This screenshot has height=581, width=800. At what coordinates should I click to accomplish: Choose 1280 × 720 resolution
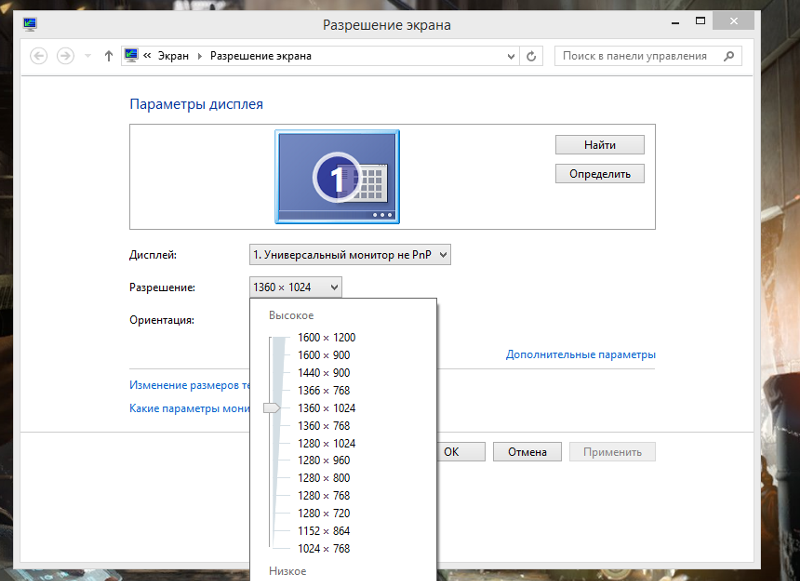(324, 513)
